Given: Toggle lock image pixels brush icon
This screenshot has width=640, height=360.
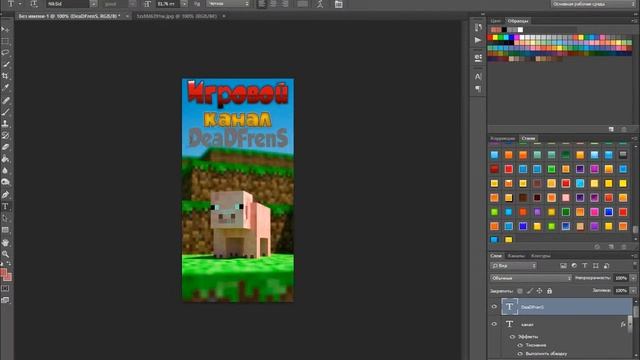Looking at the screenshot, I should click(x=529, y=291).
